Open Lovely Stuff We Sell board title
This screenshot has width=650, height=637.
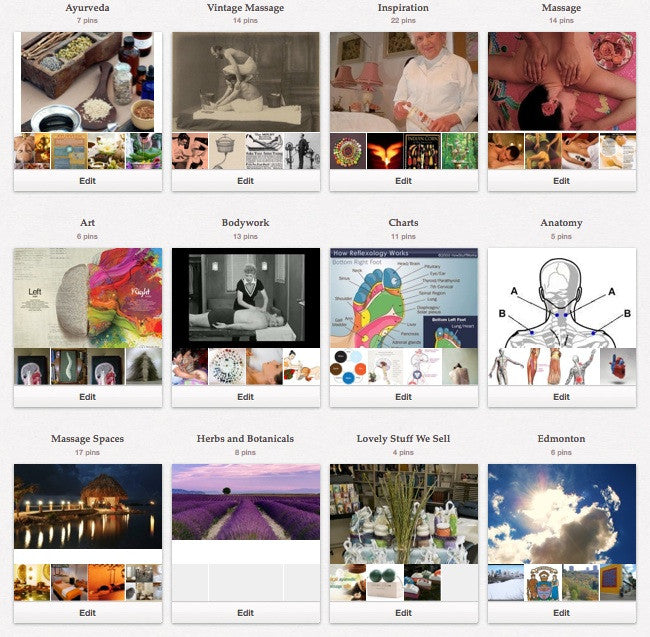[403, 438]
